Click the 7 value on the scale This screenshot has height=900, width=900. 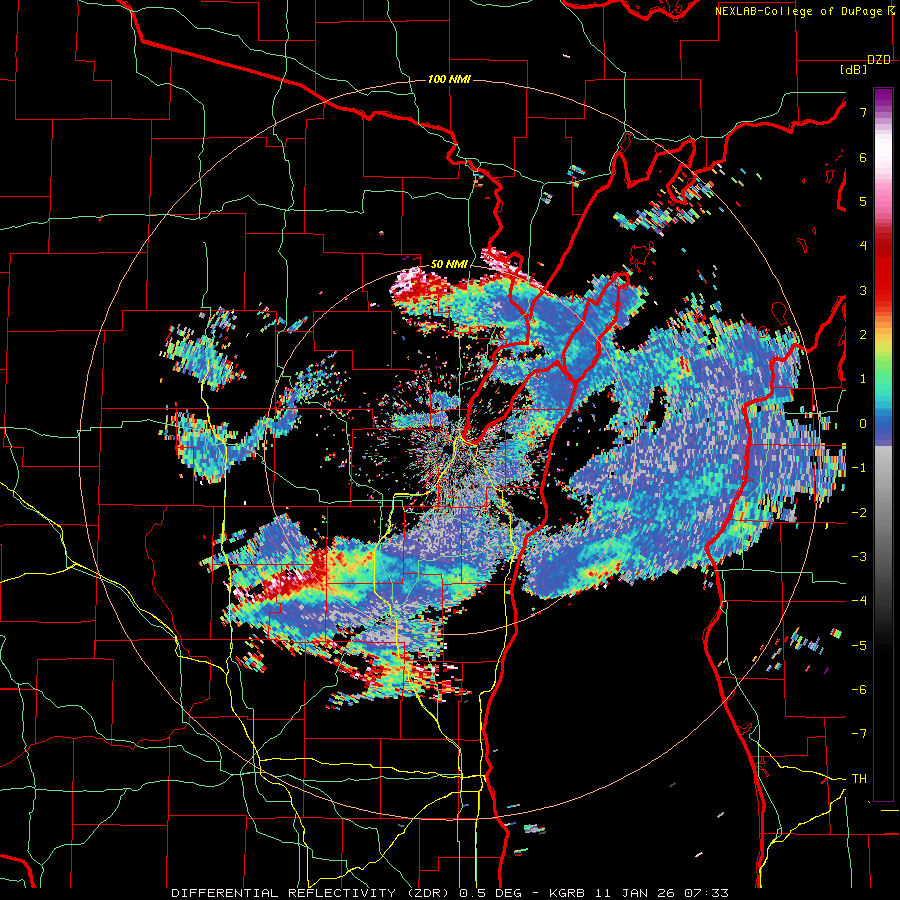[863, 112]
